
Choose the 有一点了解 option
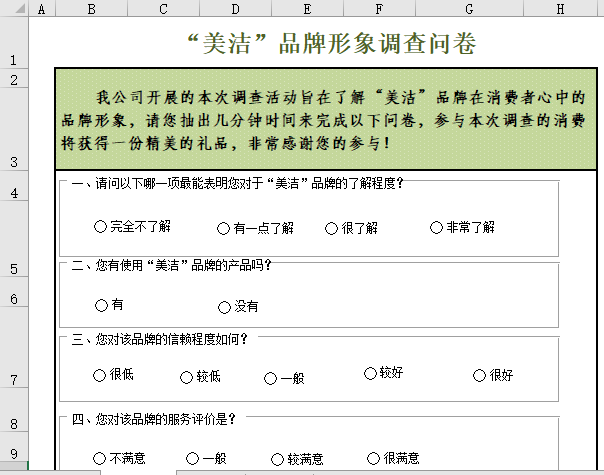[x=224, y=227]
